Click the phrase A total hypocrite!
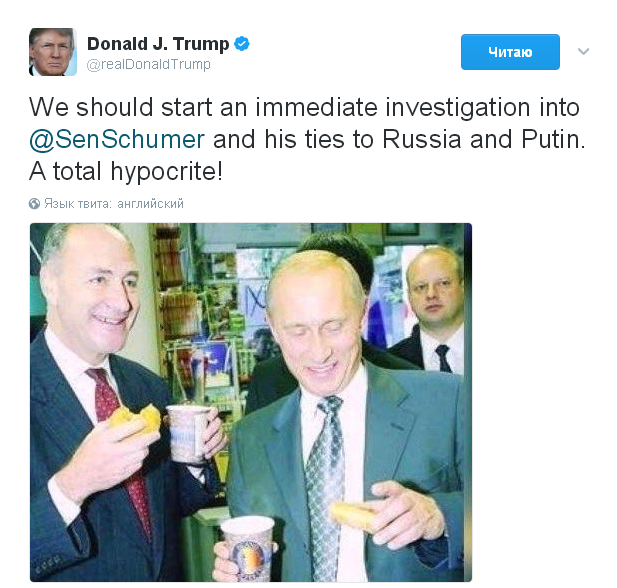Viewport: 617px width, 588px height. 126,172
